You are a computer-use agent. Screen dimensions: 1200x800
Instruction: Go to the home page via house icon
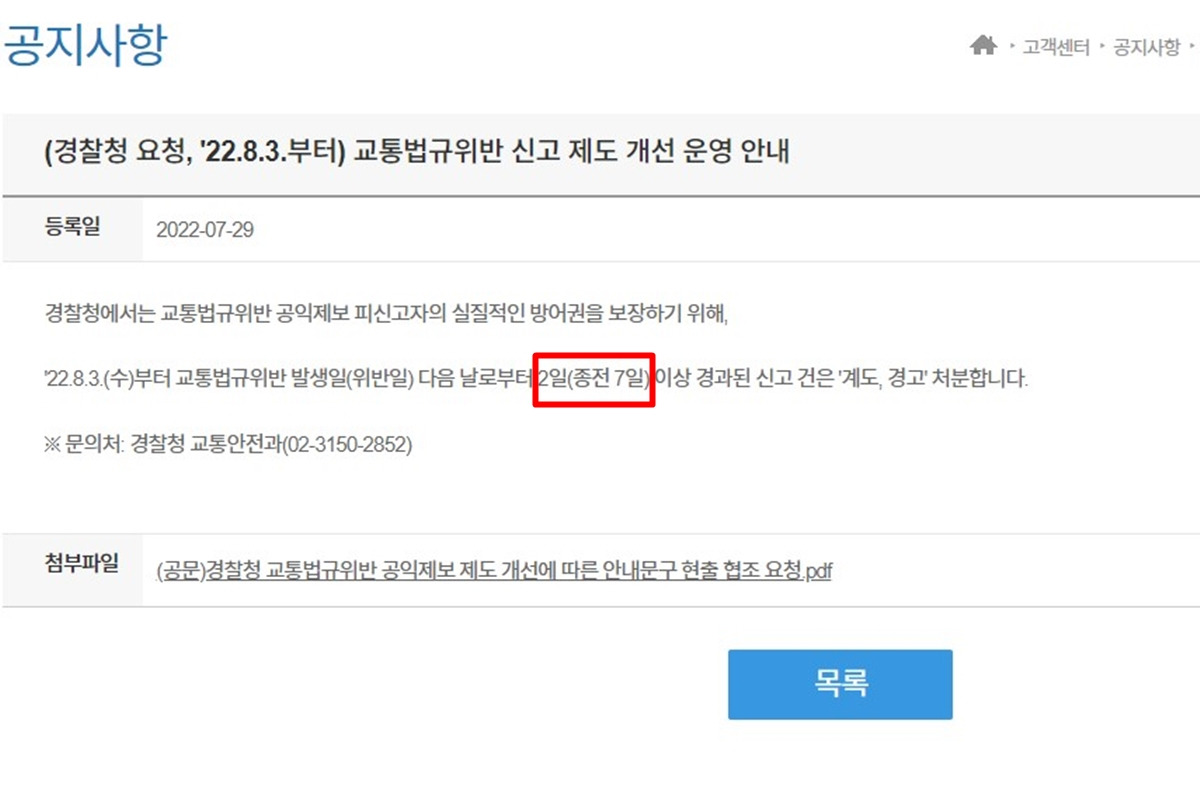click(984, 46)
